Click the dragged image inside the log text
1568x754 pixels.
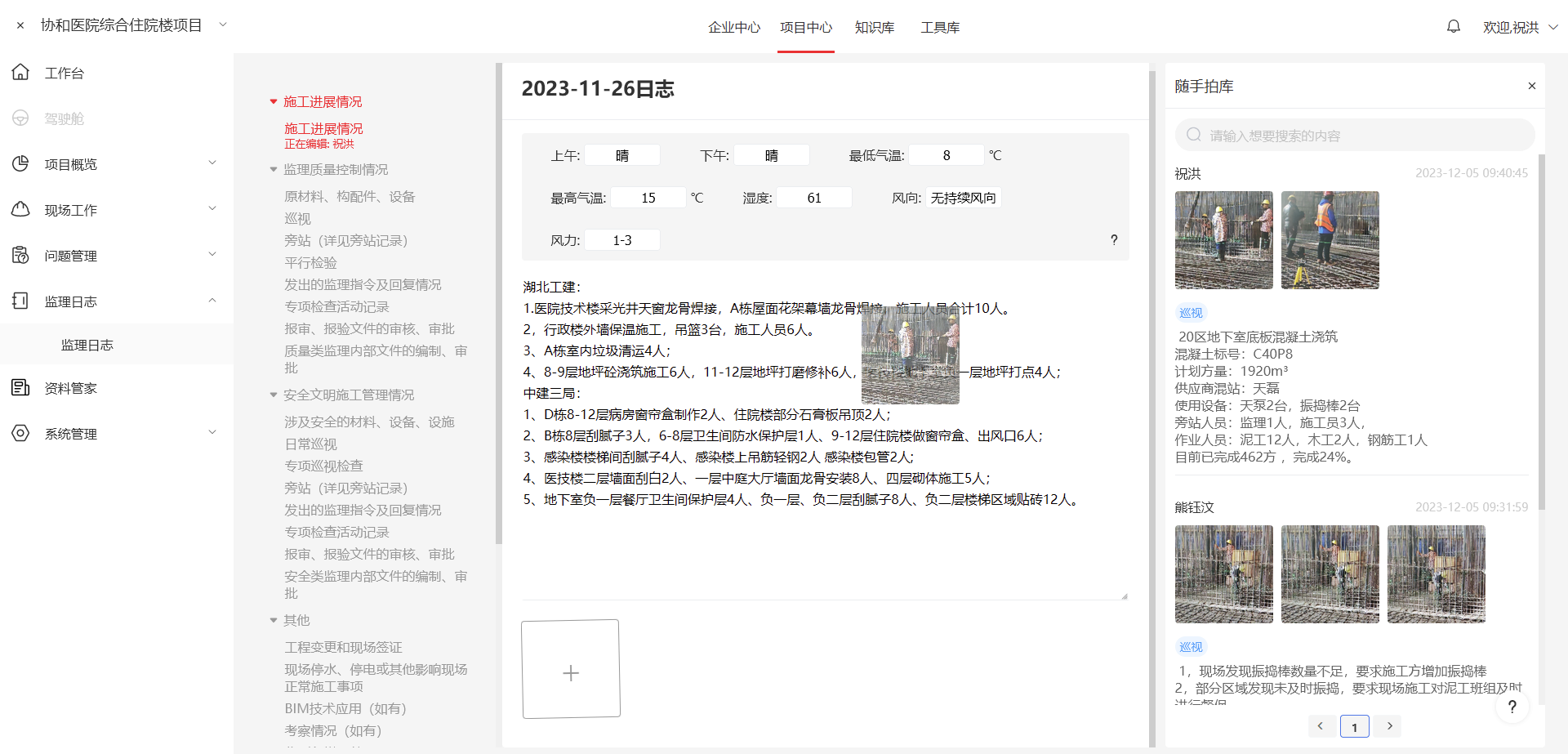coord(911,355)
